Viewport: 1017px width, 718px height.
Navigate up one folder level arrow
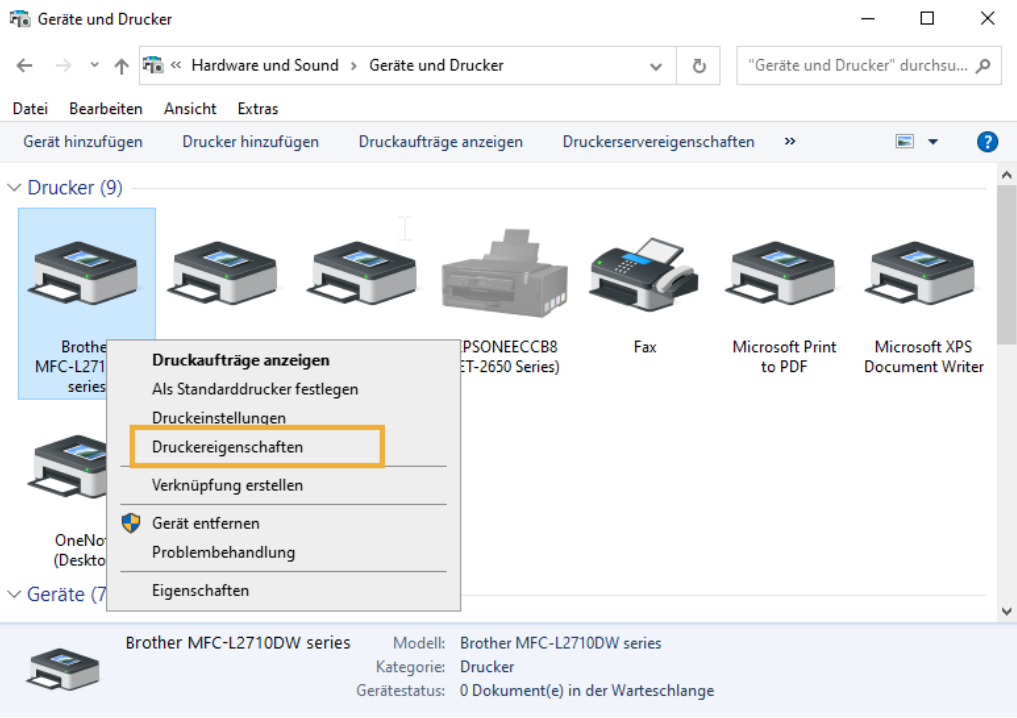coord(121,66)
